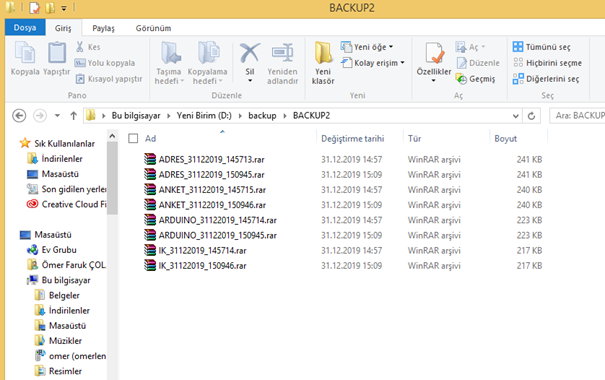Open İndirilenler under Sık Kullanılanlar
The width and height of the screenshot is (605, 380).
pos(55,159)
